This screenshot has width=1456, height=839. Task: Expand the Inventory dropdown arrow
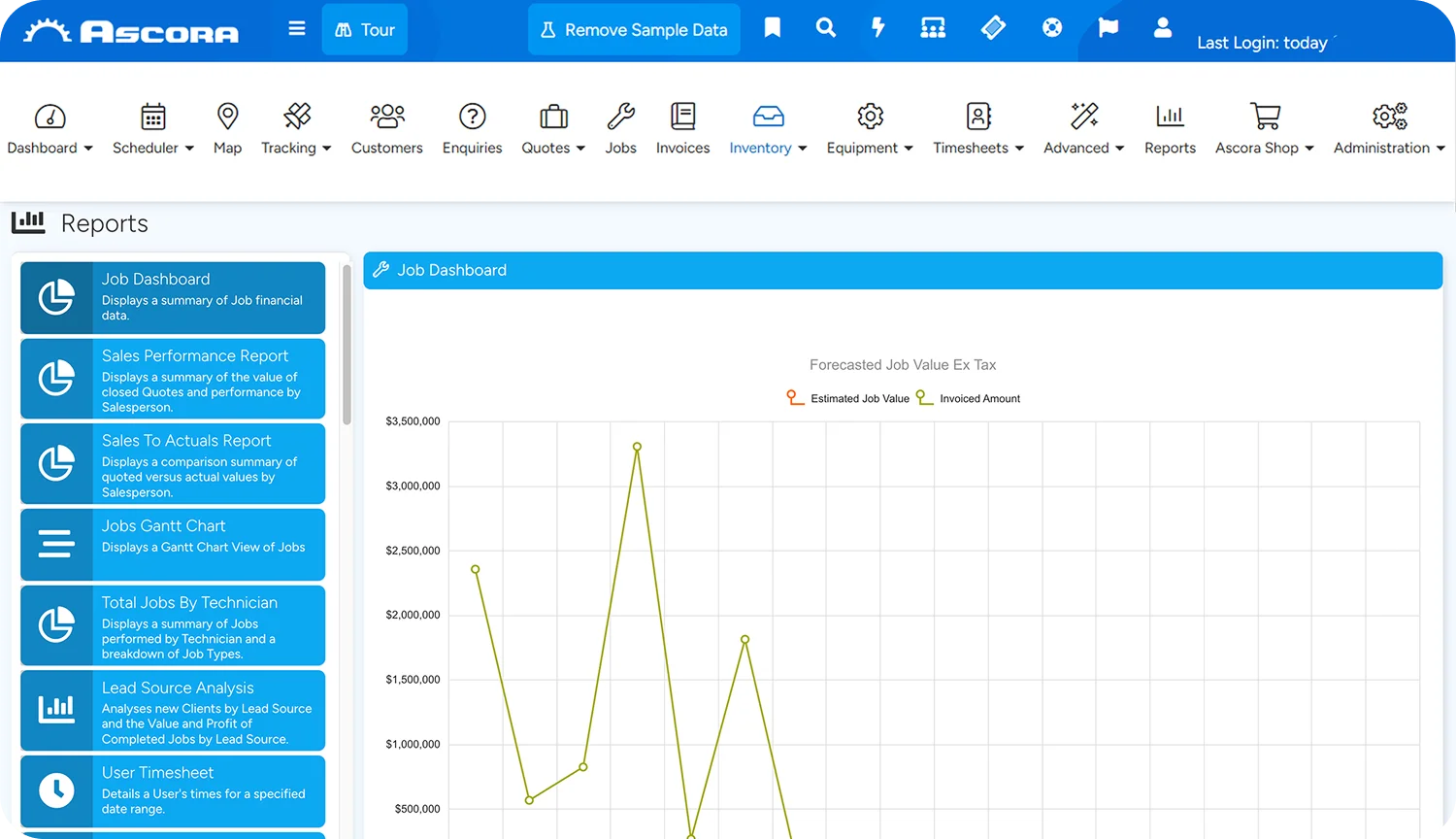(803, 149)
